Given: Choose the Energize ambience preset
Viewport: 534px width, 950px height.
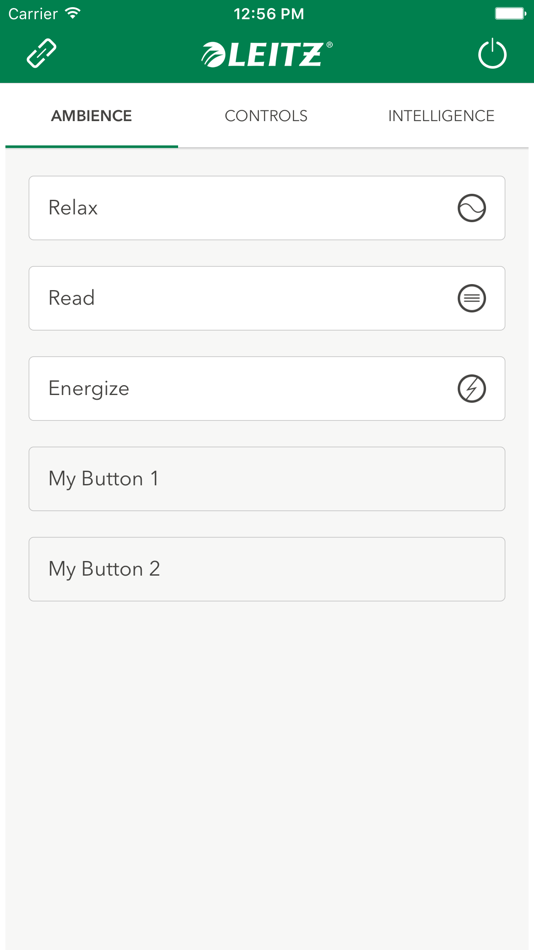Looking at the screenshot, I should (267, 388).
